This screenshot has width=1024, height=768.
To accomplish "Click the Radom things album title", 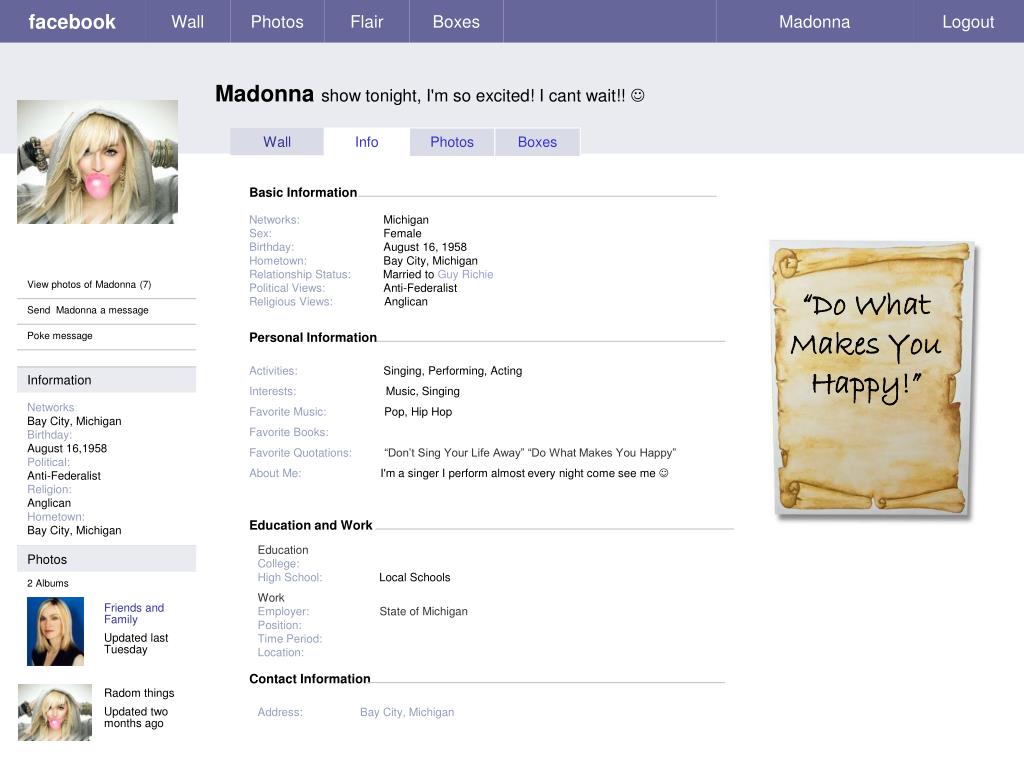I will tap(139, 693).
